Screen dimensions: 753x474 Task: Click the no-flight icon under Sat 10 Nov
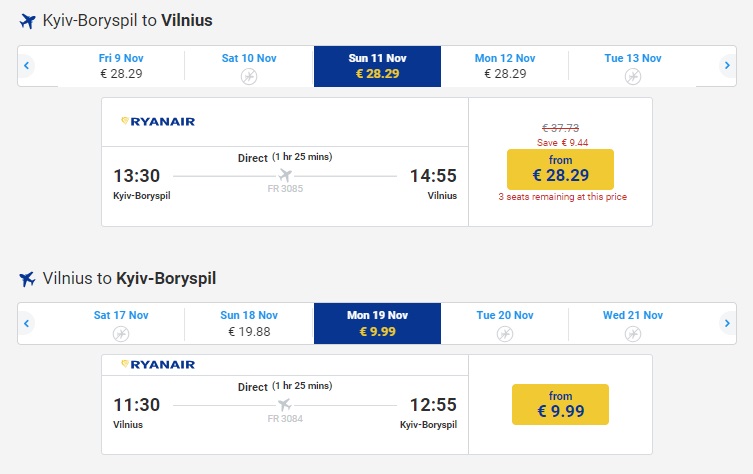point(249,76)
